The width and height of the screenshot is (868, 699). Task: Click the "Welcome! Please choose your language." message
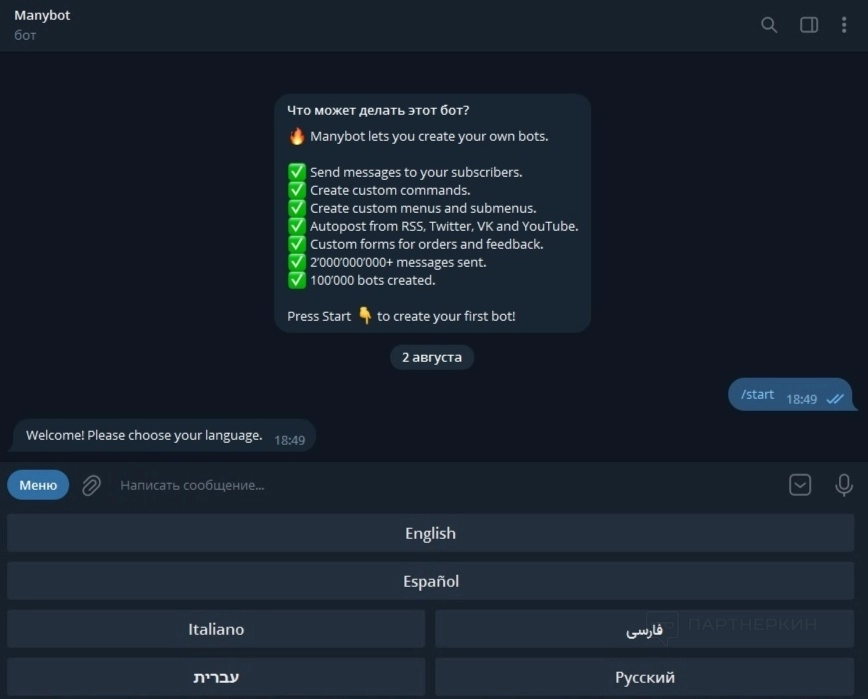coord(144,436)
